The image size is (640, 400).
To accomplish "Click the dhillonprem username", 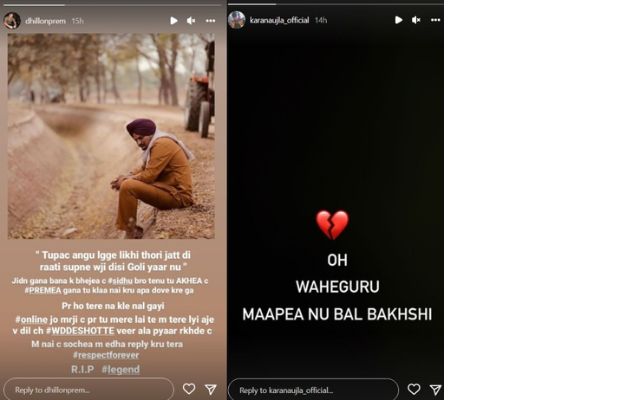I will (45, 21).
